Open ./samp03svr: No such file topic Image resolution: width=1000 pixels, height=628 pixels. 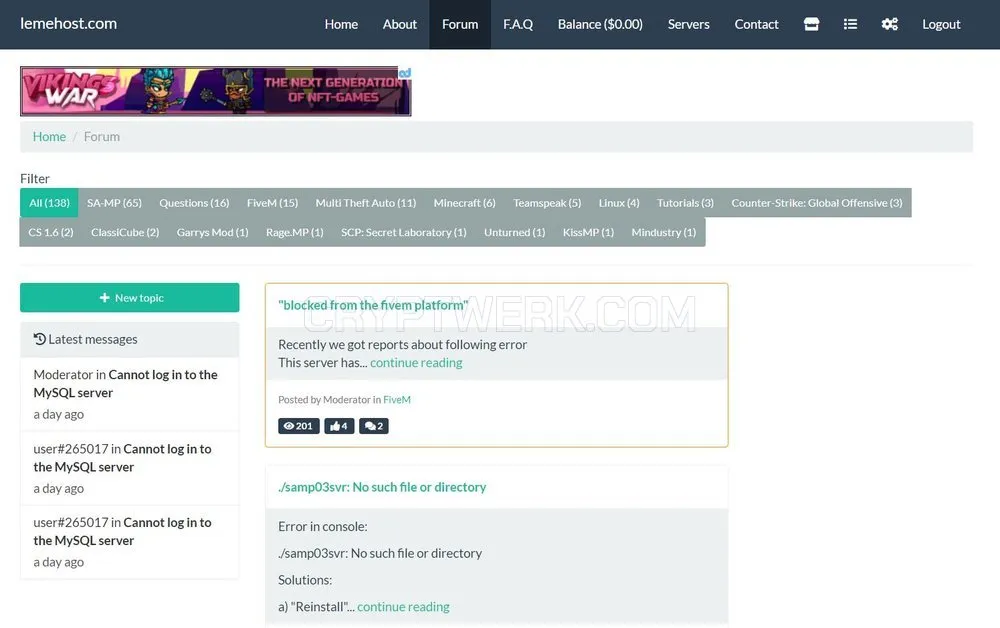pos(382,487)
